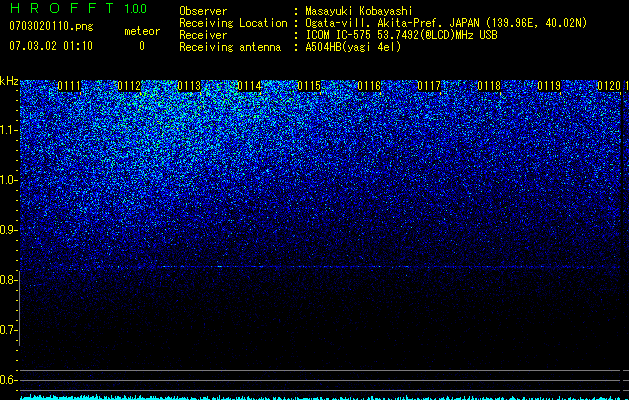The width and height of the screenshot is (629, 400).
Task: Click the Observer label
Action: tap(203, 11)
